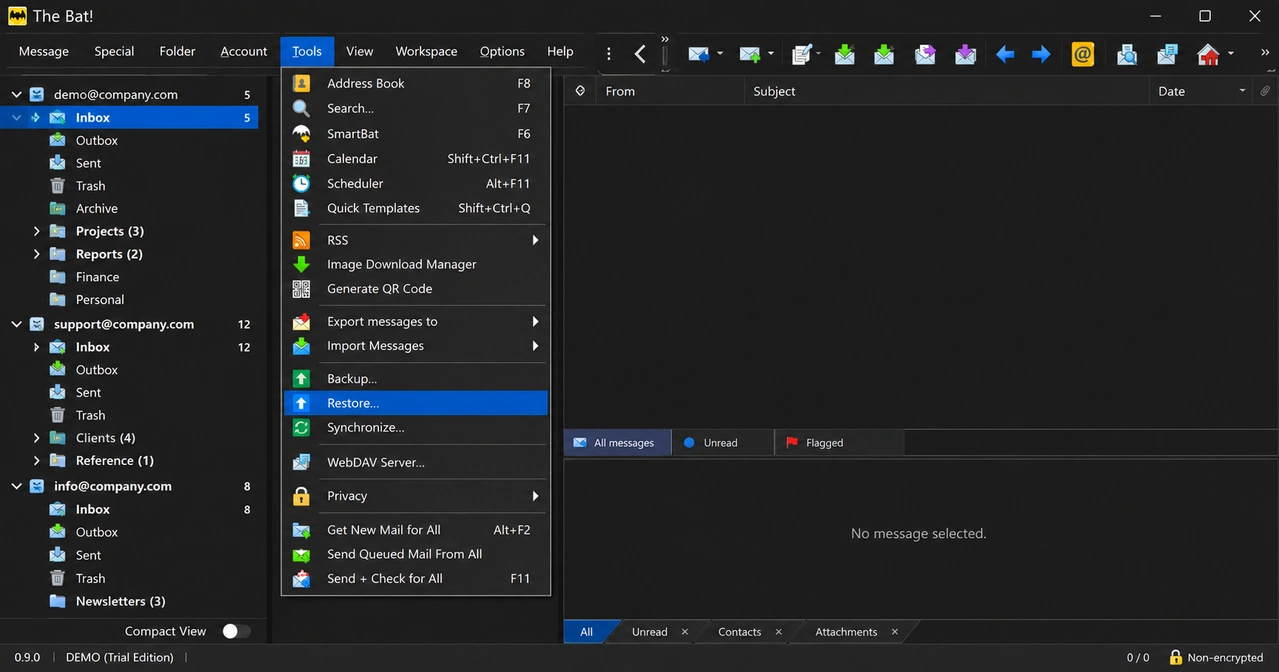
Task: Select the Contacts bottom tab
Action: (x=740, y=632)
